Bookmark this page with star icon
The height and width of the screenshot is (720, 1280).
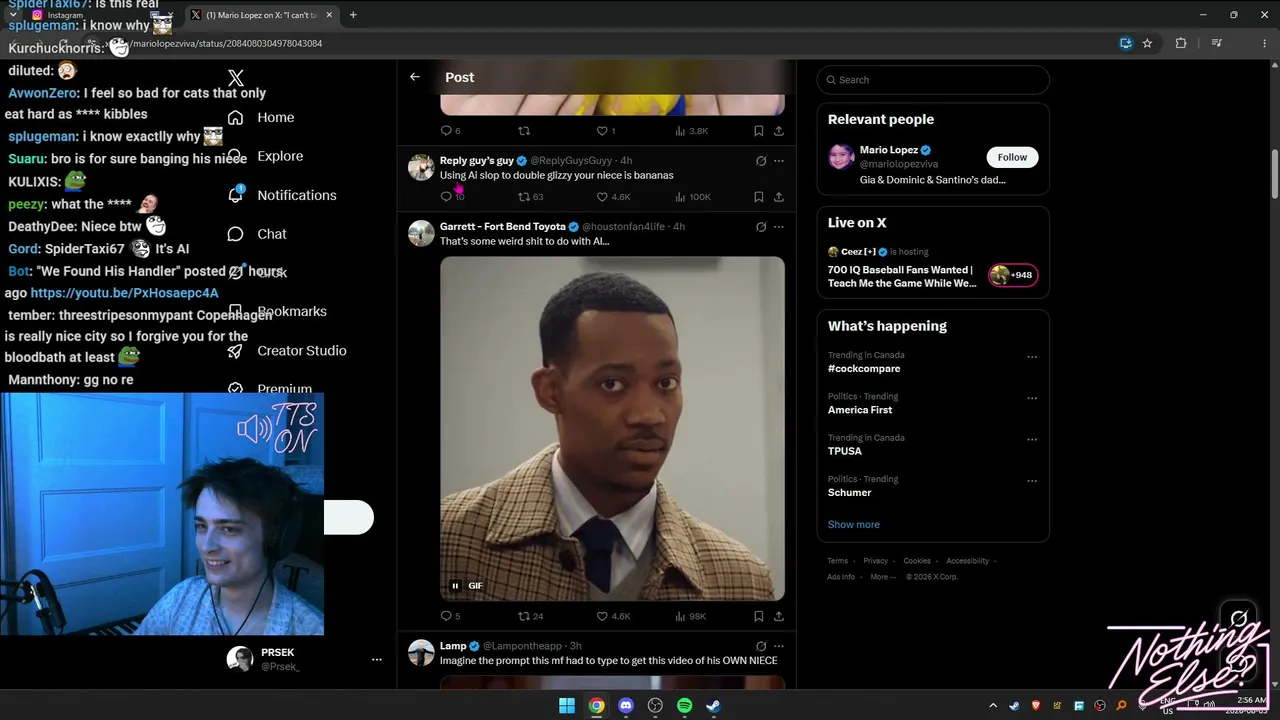point(1147,43)
